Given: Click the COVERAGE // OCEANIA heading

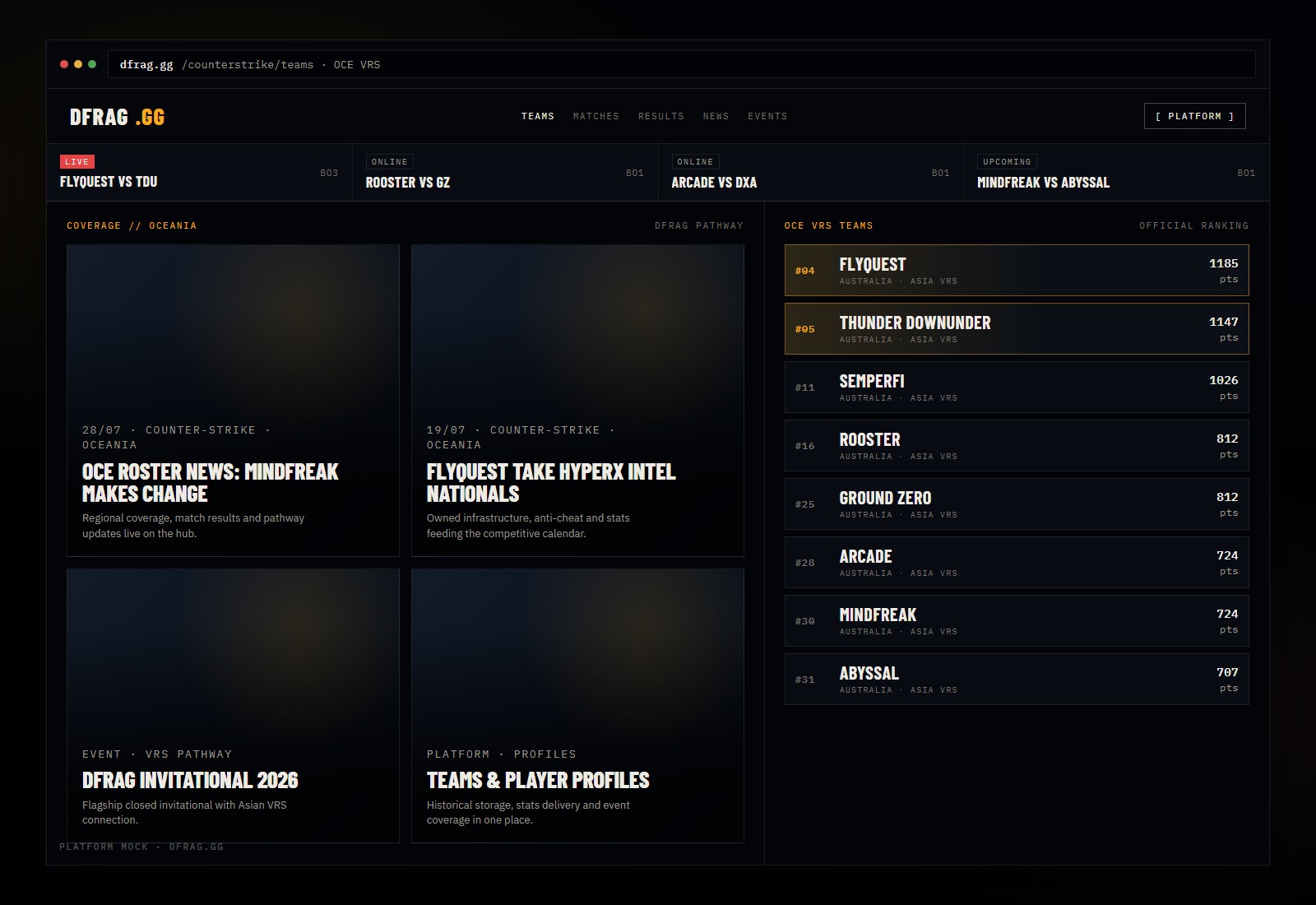Looking at the screenshot, I should 132,225.
